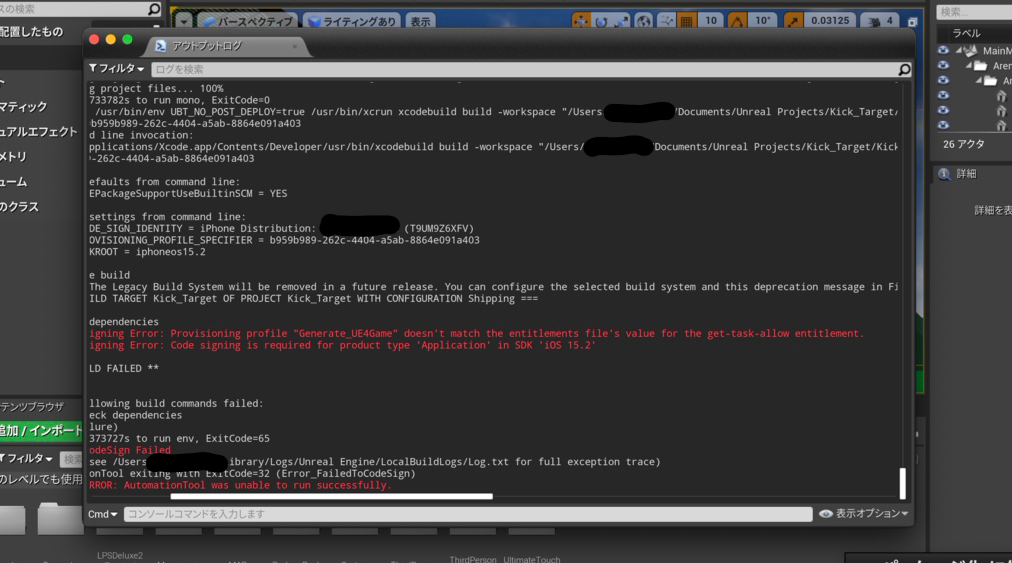Click the 'CodeSign Failed' red log line
1012x563 pixels.
tap(130, 450)
